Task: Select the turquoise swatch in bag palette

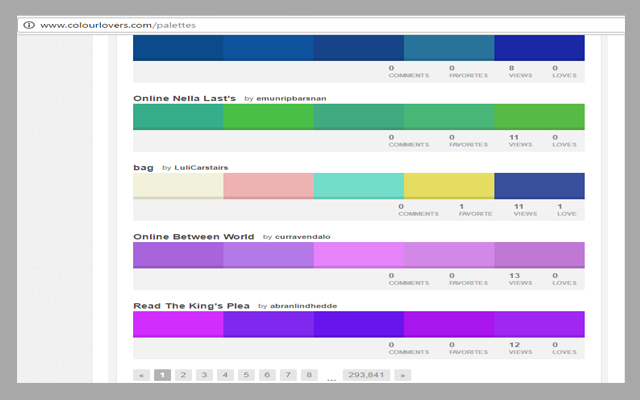Action: (358, 186)
